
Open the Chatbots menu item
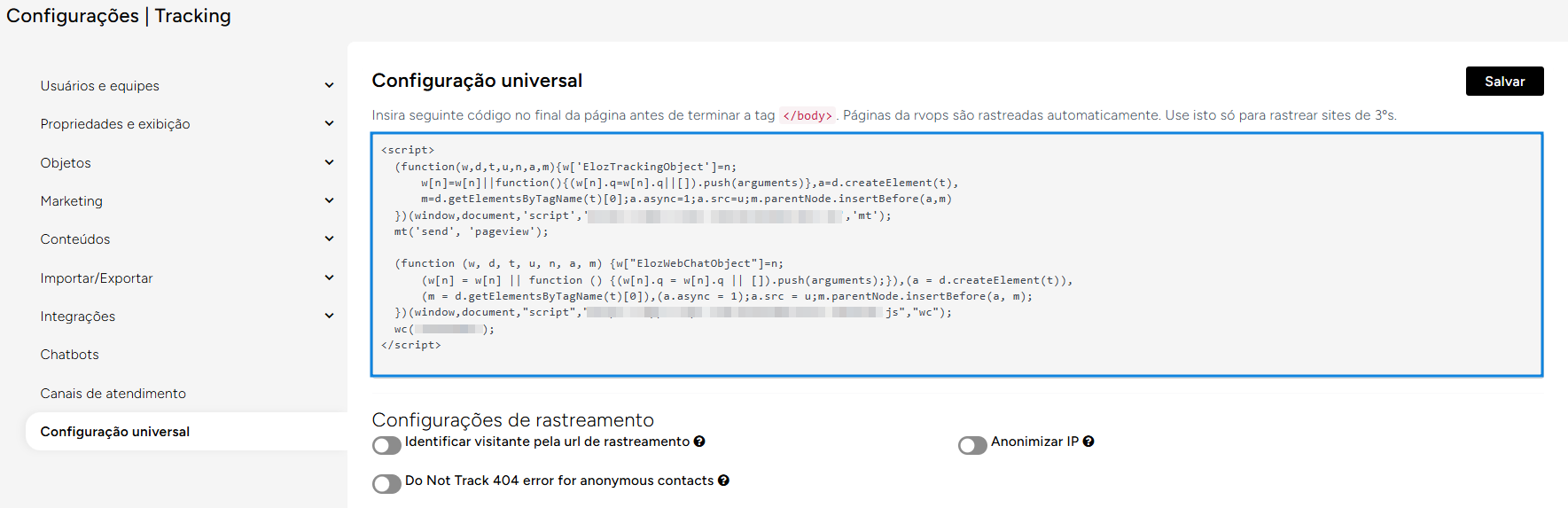[69, 355]
